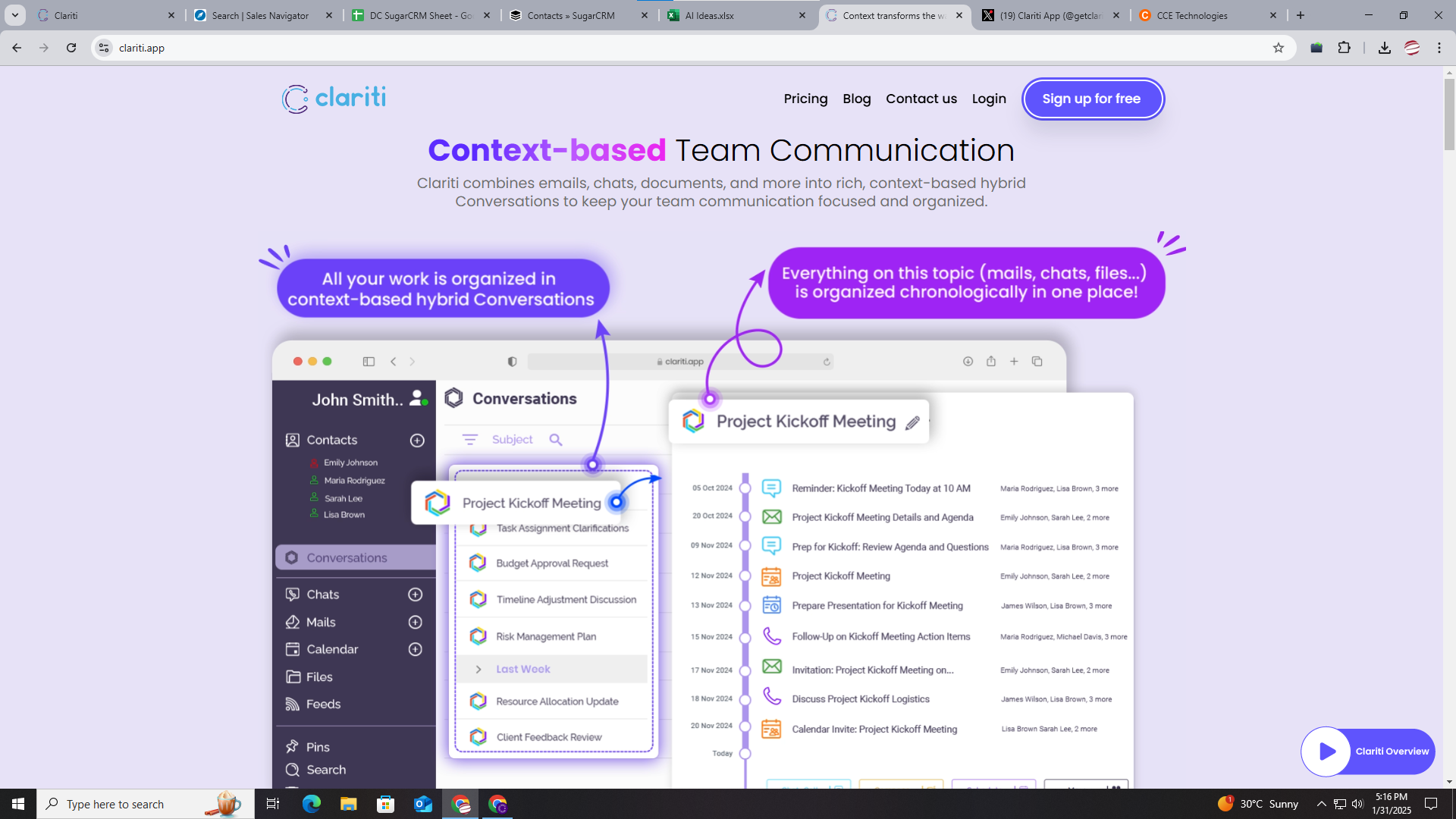Open the Pricing page link

tap(805, 99)
